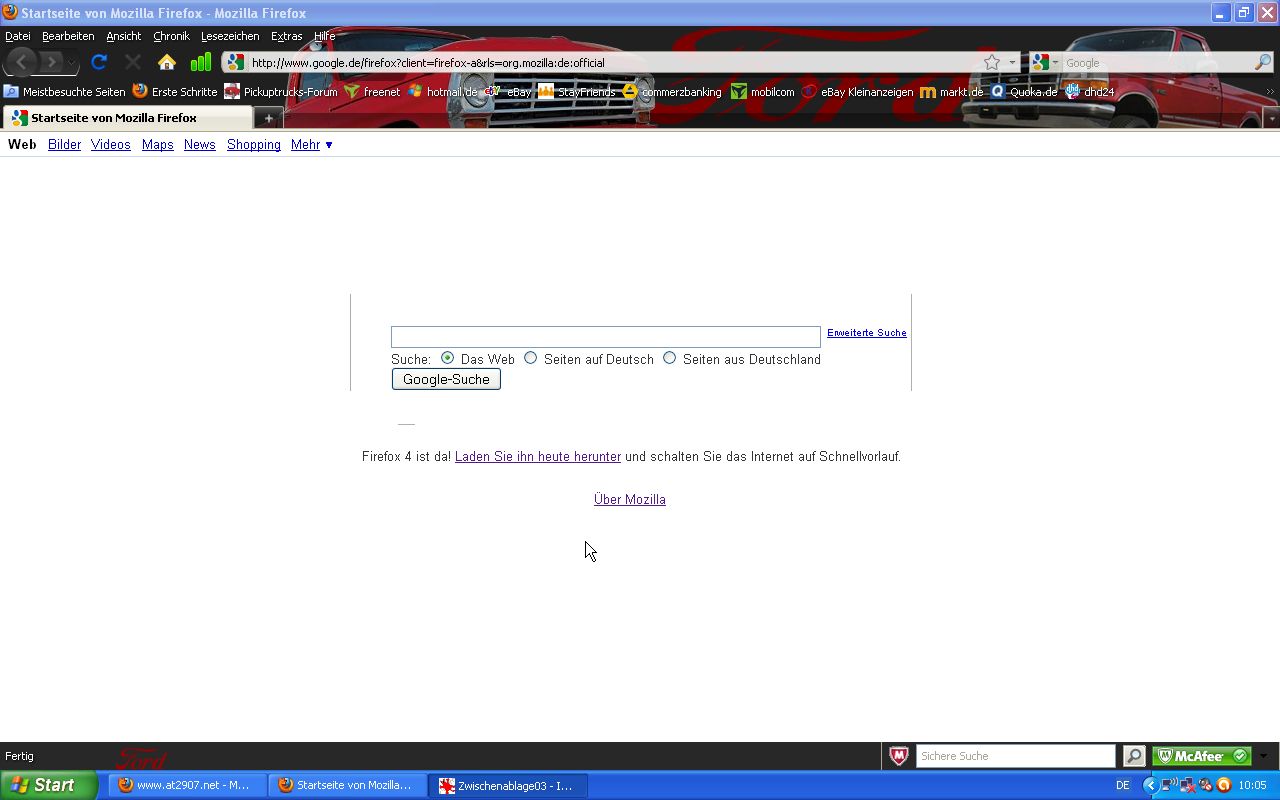Select the 'Startseite von Mozilla Firefox' tab
Image resolution: width=1280 pixels, height=800 pixels.
127,118
